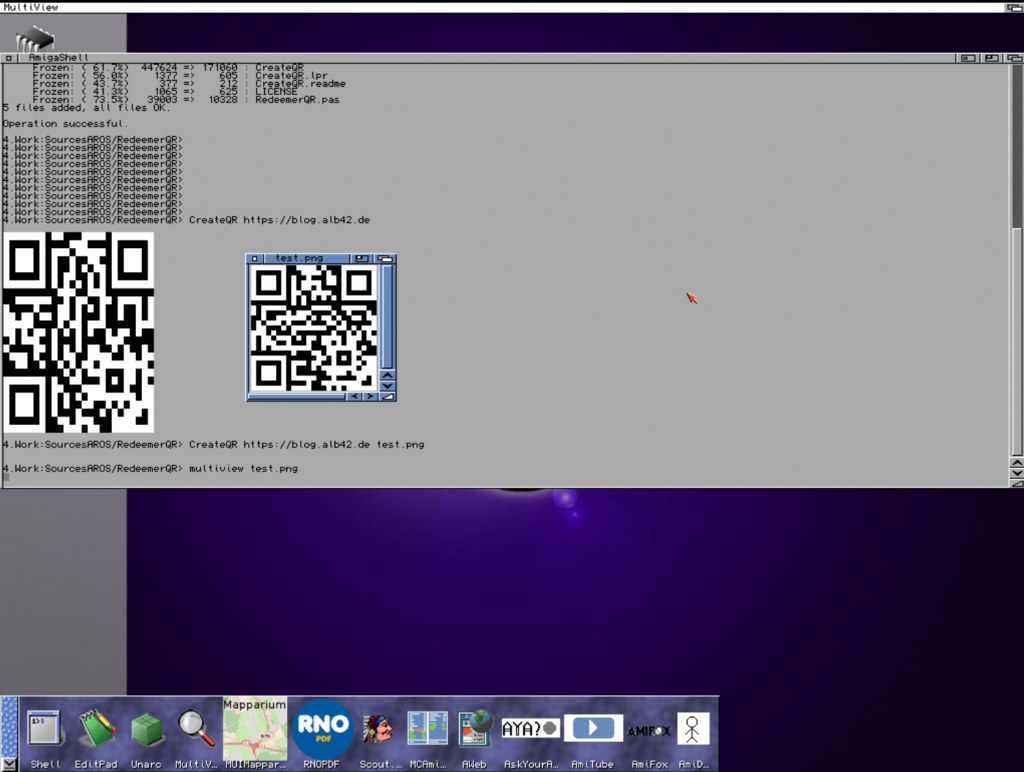Screen dimensions: 1024x772
Task: Click the QR image inside test.png window
Action: point(313,328)
